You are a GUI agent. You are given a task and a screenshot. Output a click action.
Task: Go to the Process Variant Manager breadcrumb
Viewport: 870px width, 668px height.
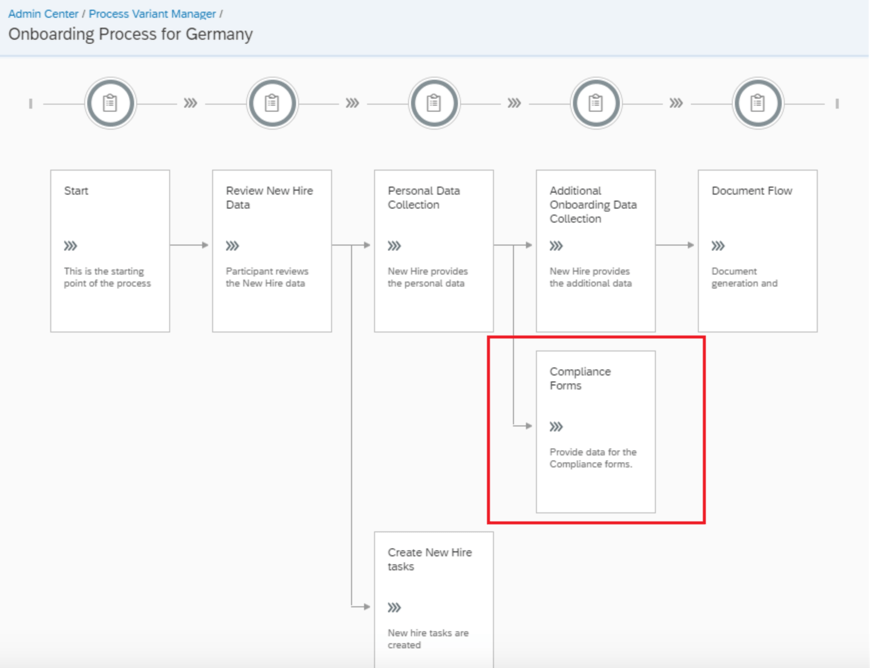(x=152, y=14)
